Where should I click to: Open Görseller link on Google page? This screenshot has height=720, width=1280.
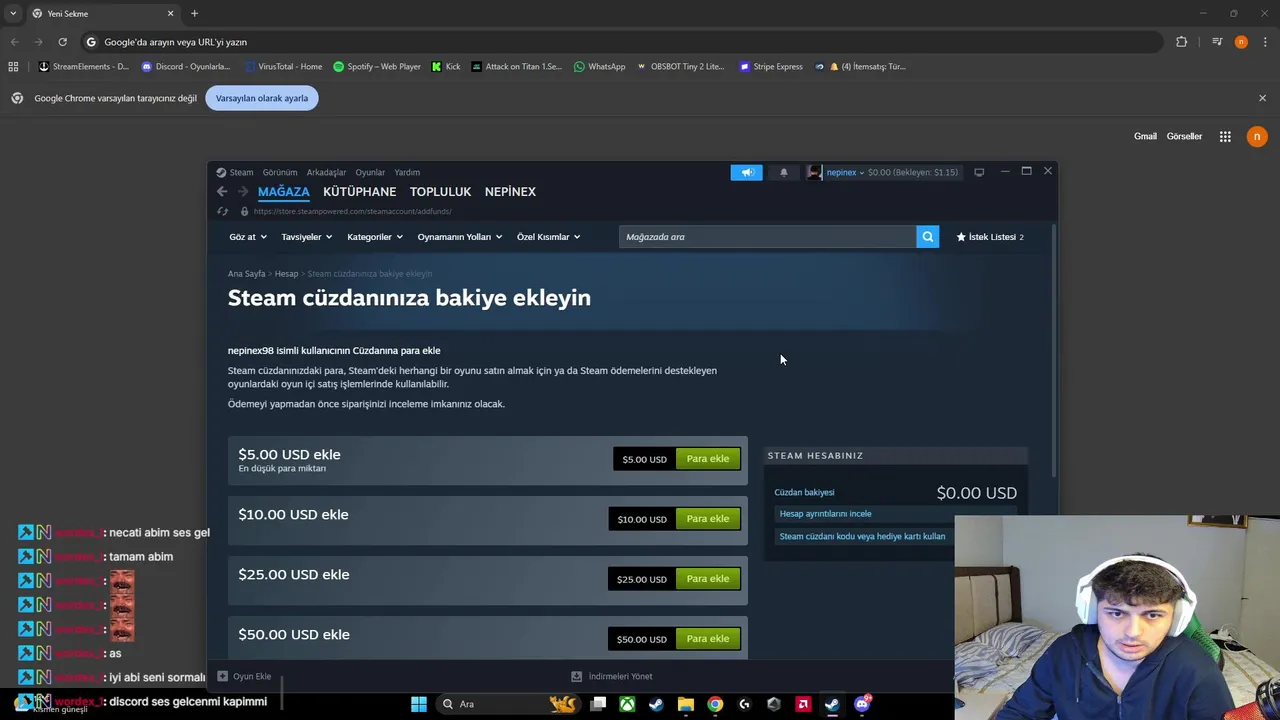tap(1184, 136)
